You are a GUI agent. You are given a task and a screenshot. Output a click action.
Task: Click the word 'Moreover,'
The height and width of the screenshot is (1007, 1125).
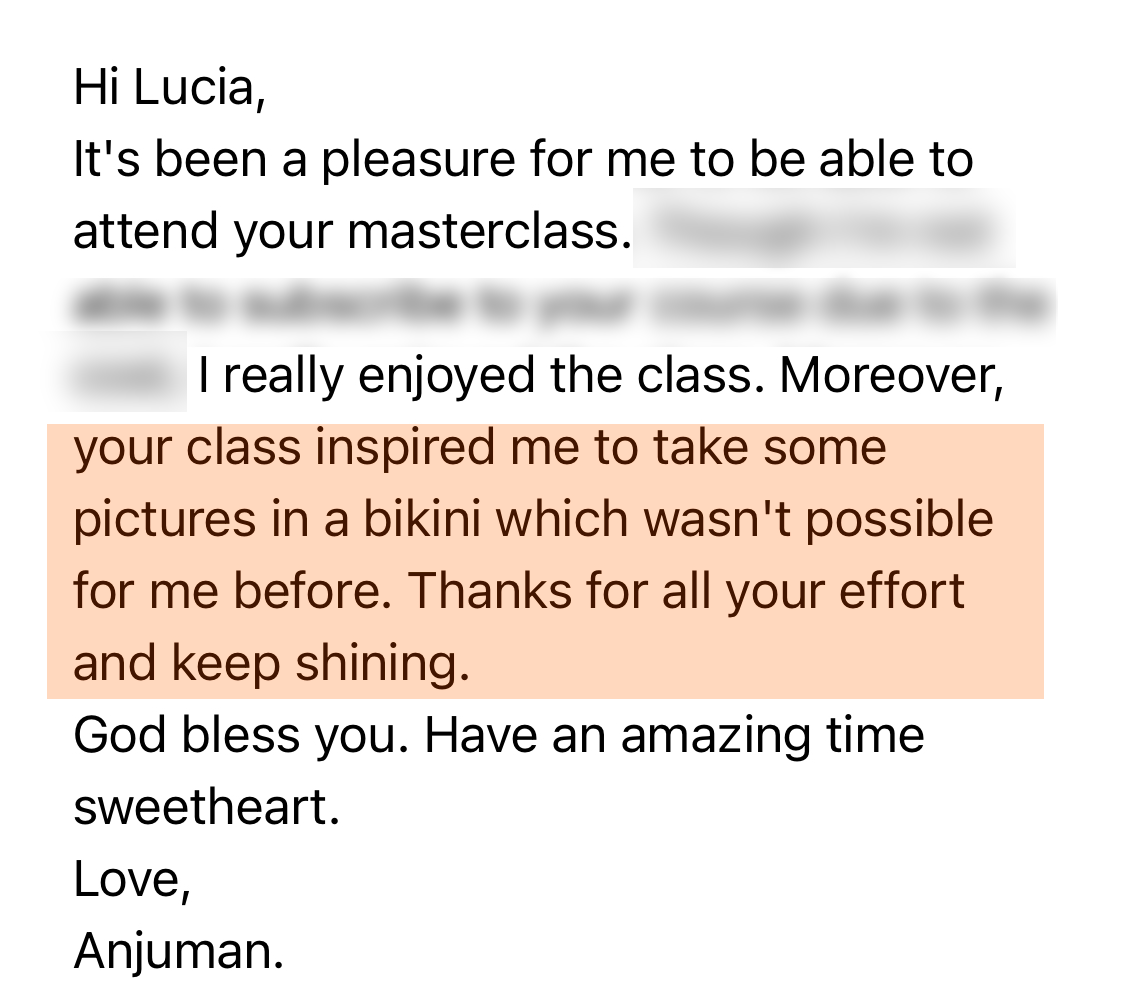click(x=892, y=375)
